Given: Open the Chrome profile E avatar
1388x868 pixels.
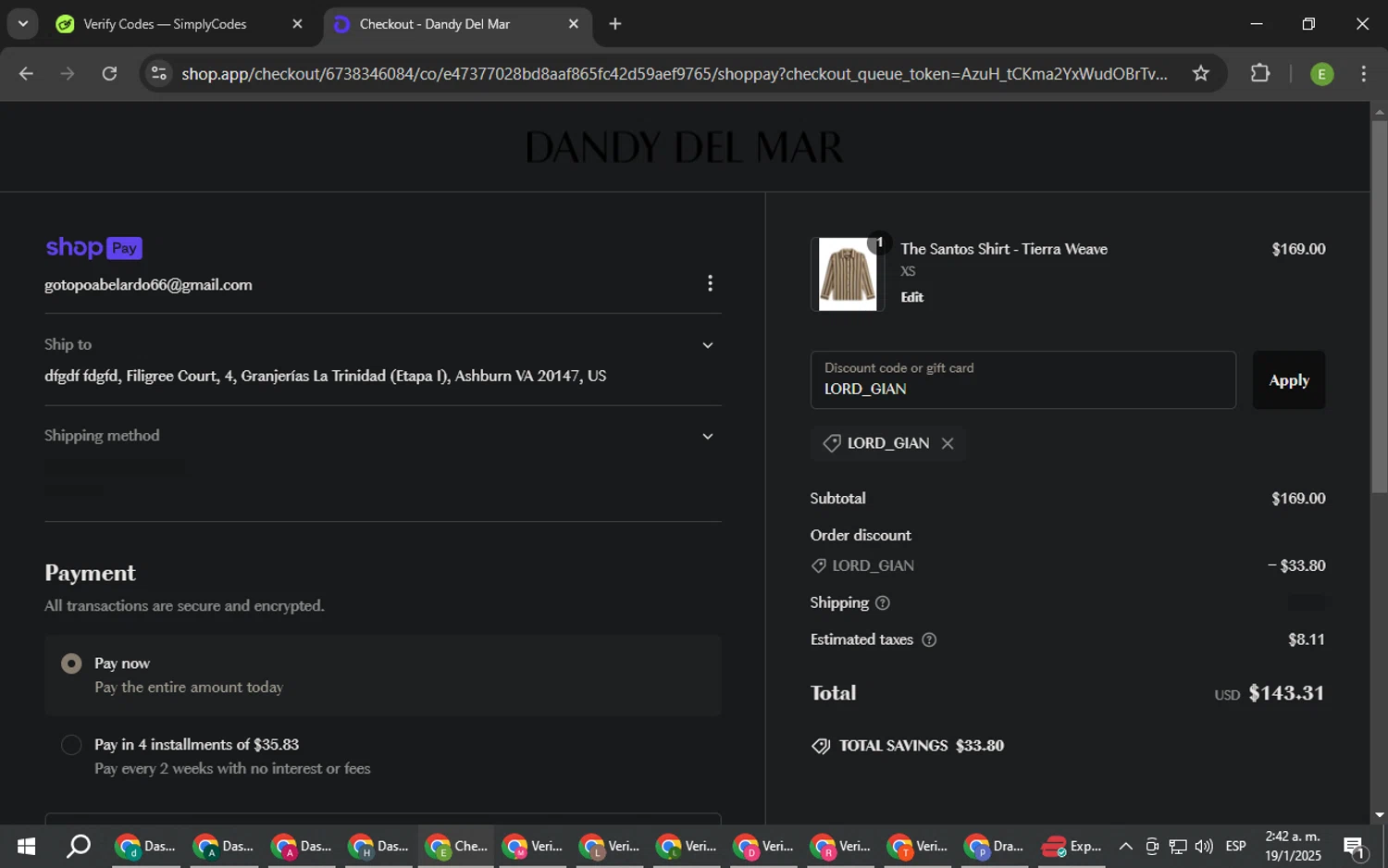Looking at the screenshot, I should (1322, 74).
